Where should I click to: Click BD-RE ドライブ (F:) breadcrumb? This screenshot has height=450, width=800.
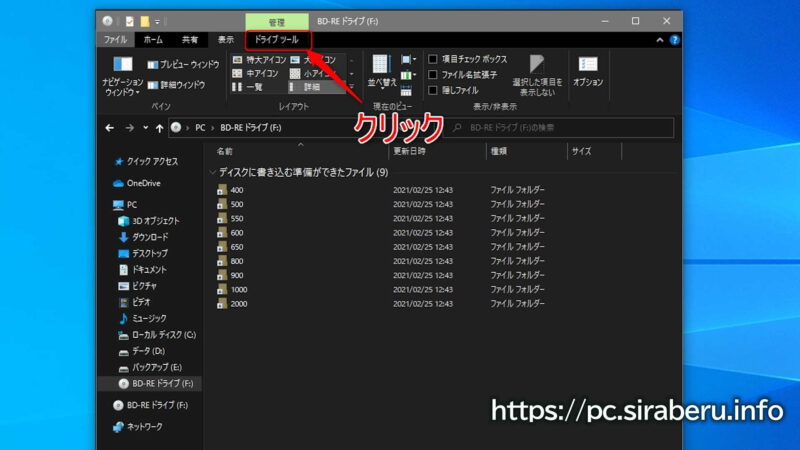pyautogui.click(x=251, y=128)
